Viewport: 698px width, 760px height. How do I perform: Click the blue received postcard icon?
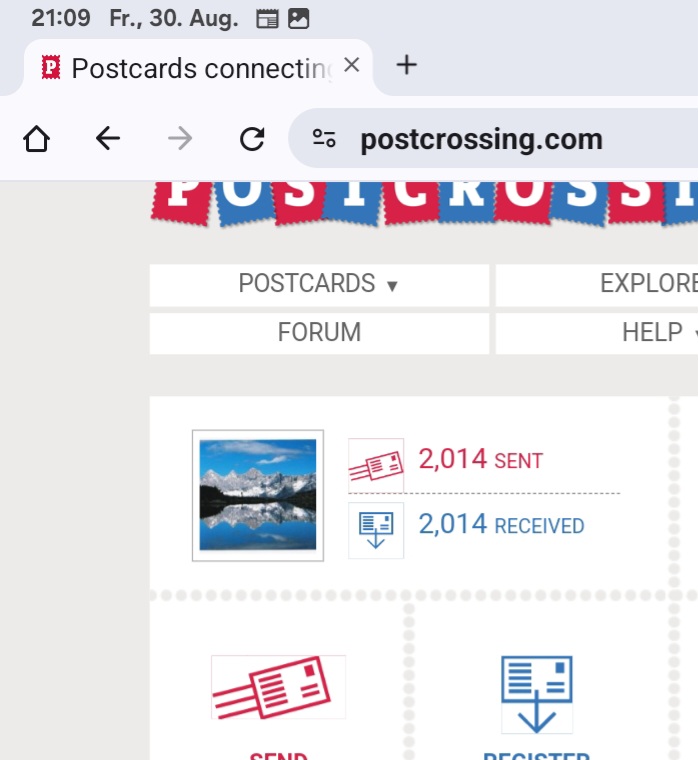[376, 530]
